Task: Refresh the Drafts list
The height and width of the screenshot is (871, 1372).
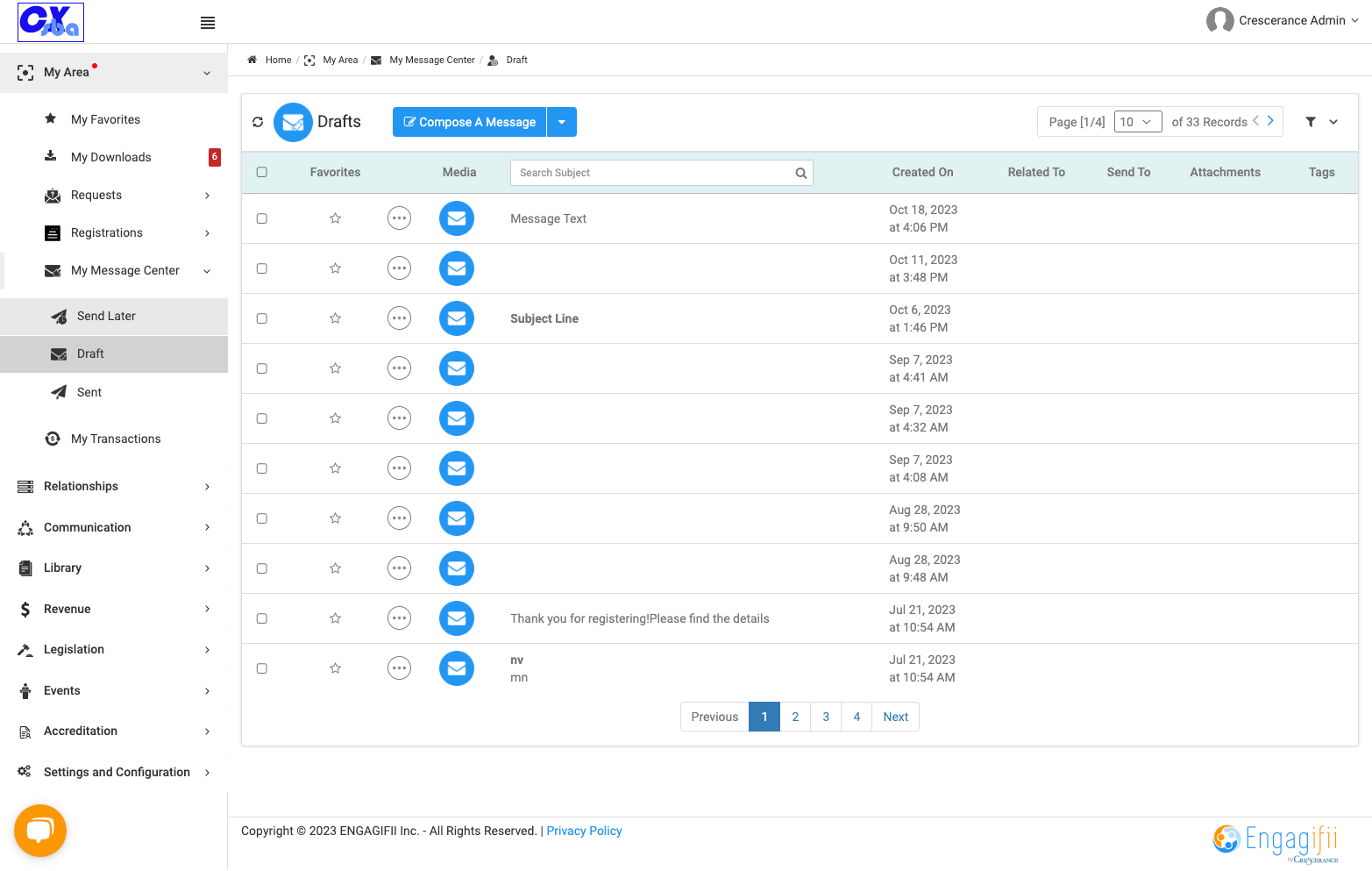Action: (258, 122)
